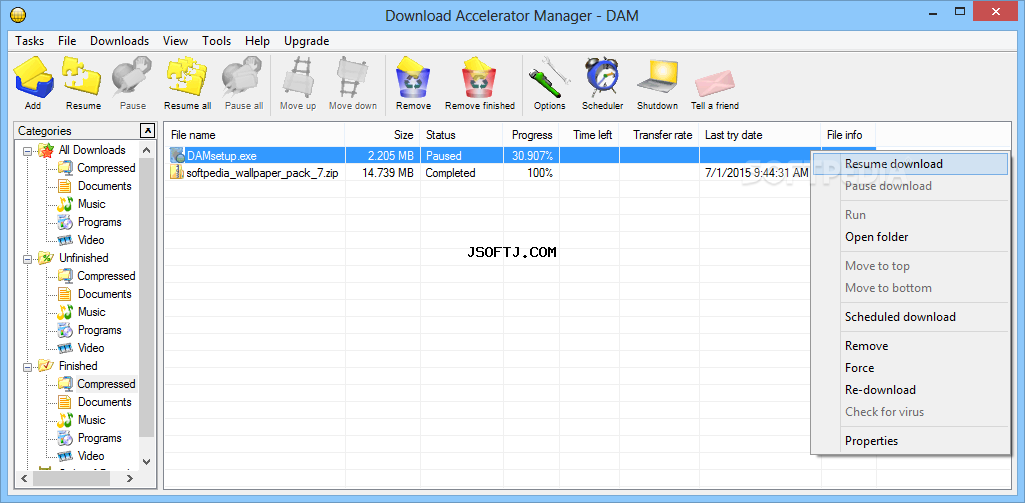Click the Categories horizontal scrollbar left arrow
The image size is (1025, 503).
[x=24, y=479]
